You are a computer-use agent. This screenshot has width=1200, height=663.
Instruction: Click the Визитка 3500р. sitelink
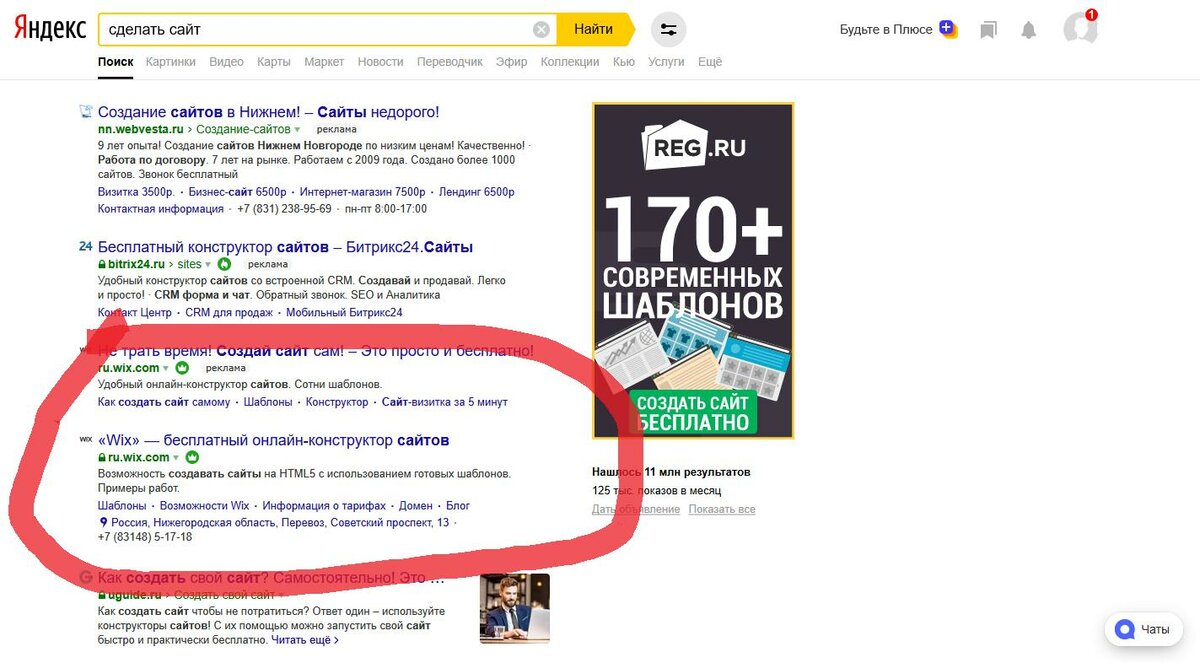(136, 192)
